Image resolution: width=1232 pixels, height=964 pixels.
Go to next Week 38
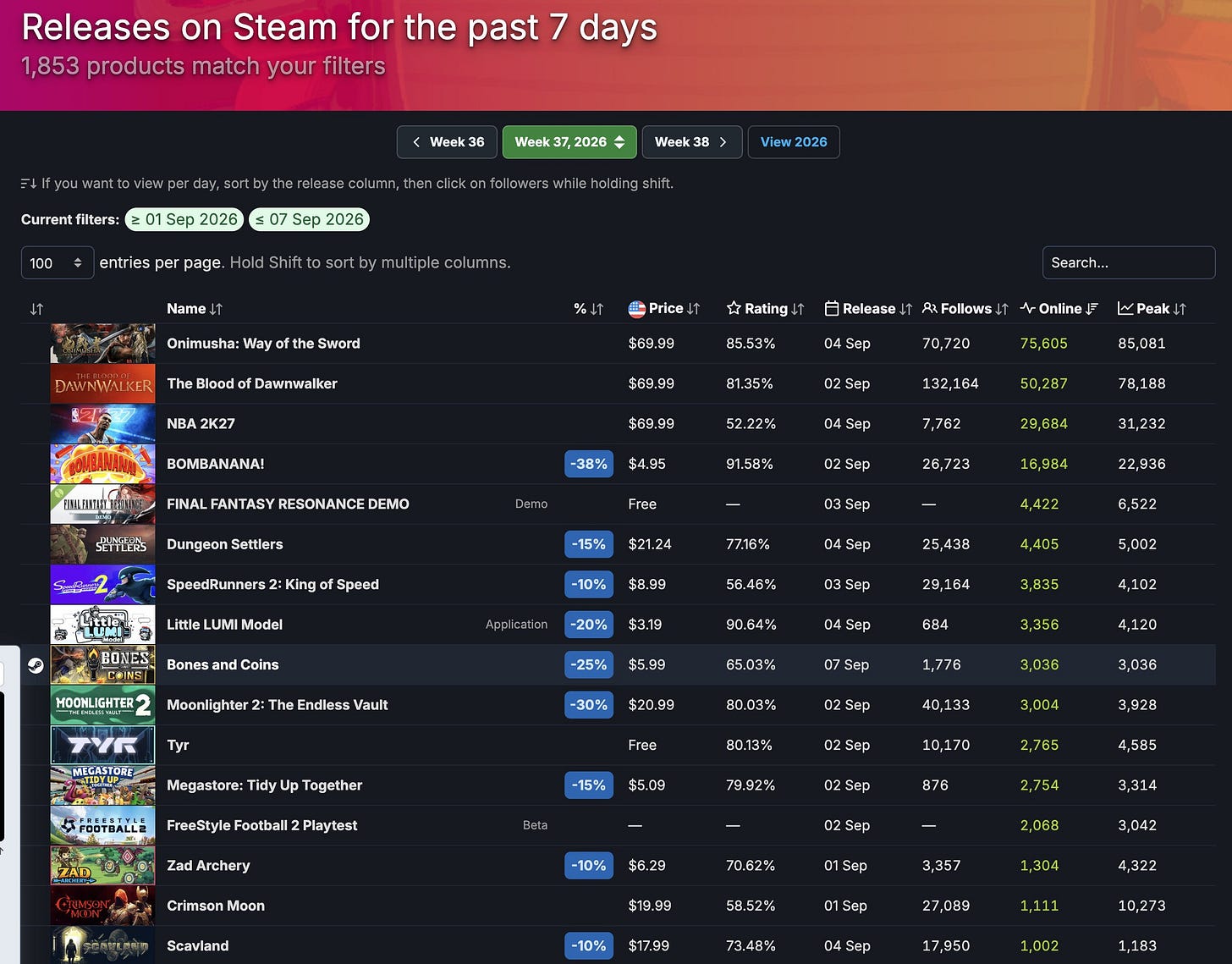pyautogui.click(x=692, y=142)
